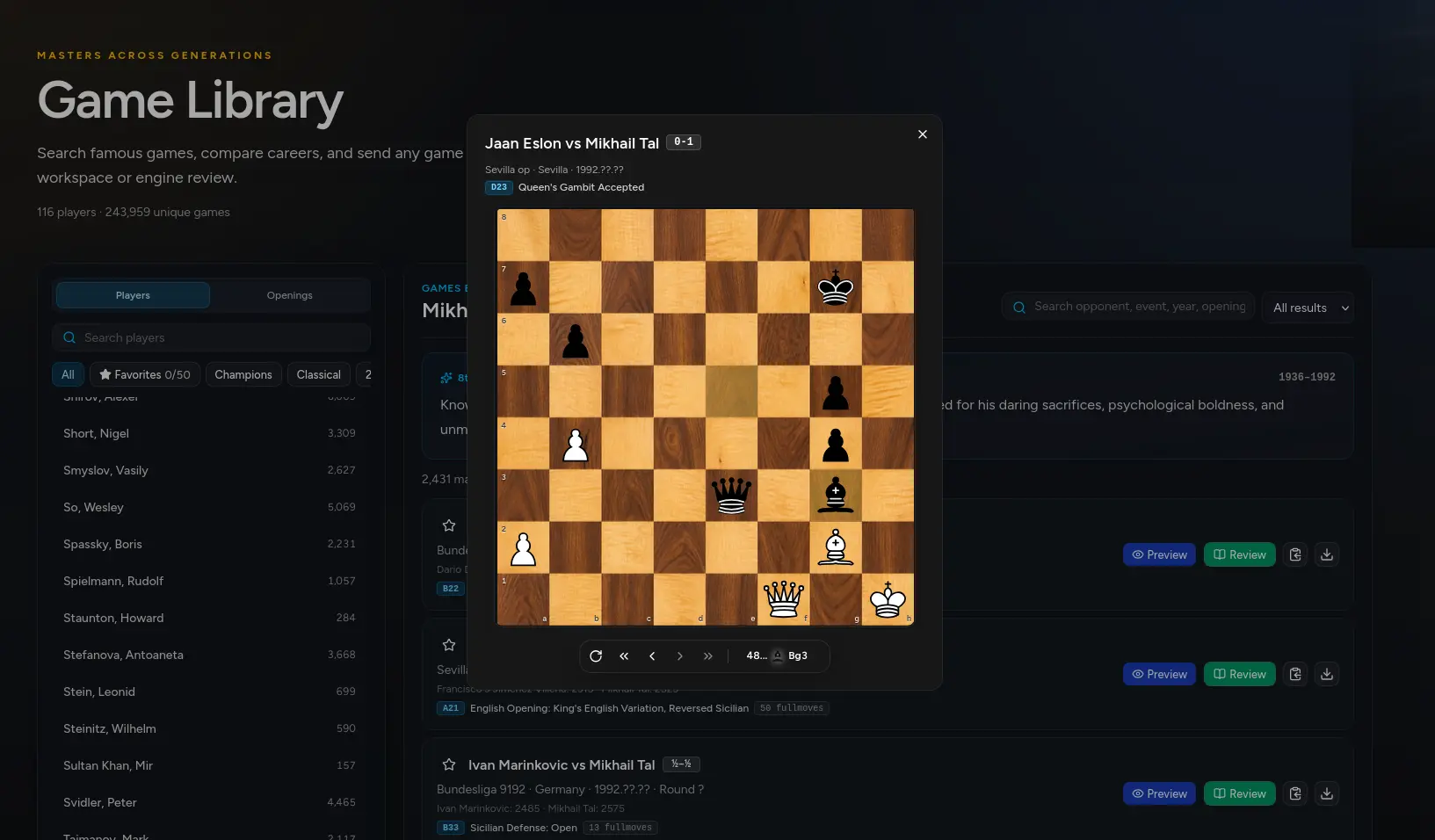This screenshot has width=1435, height=840.
Task: Select the black pawn on a7
Action: 524,287
